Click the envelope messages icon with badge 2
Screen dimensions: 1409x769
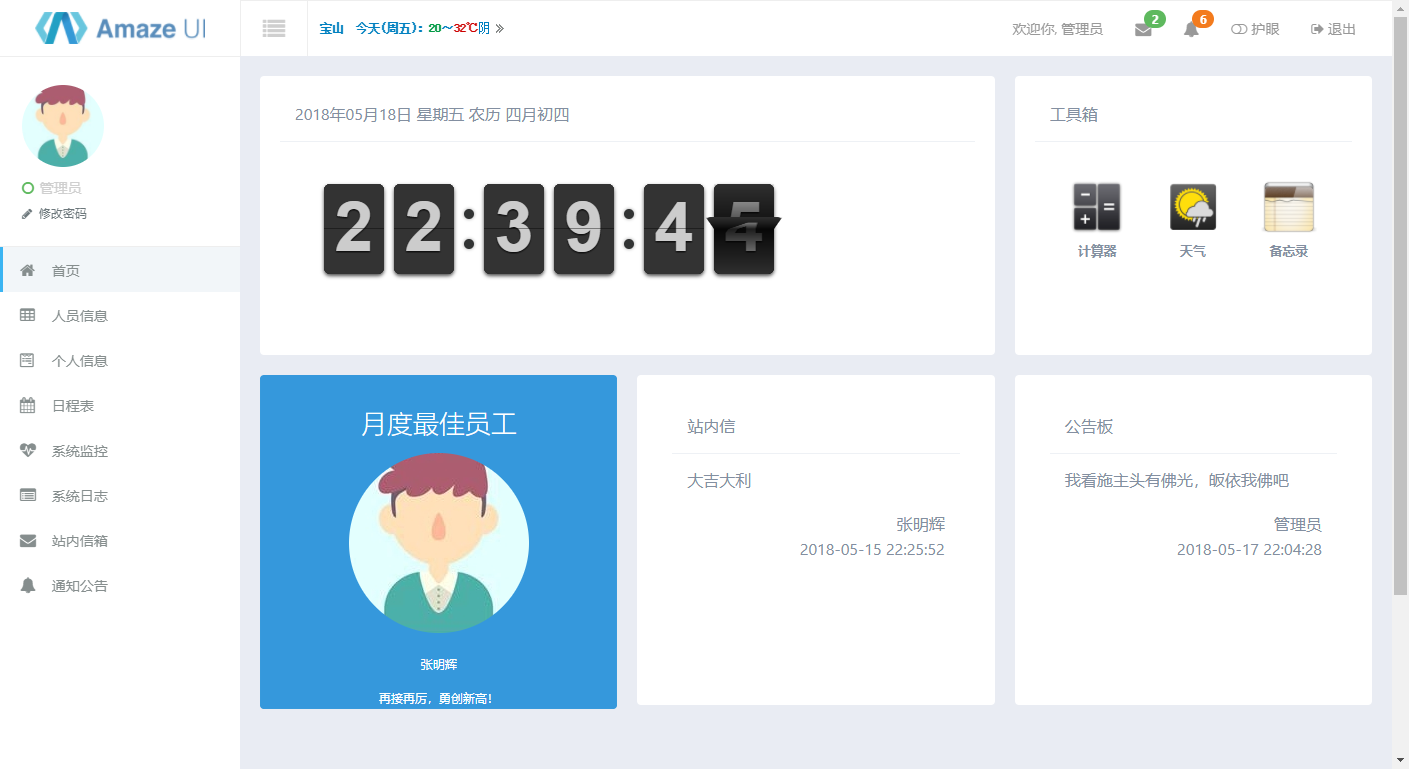(x=1143, y=30)
